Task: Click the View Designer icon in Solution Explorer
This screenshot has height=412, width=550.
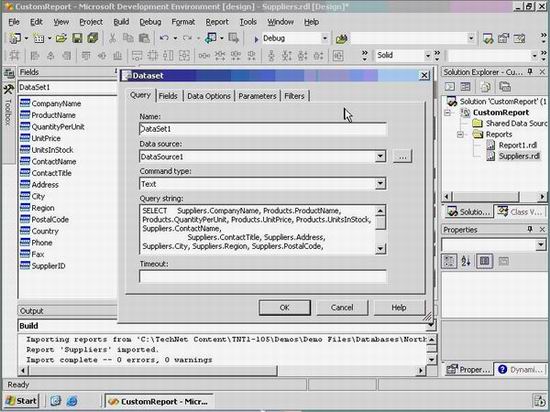Action: tap(465, 87)
